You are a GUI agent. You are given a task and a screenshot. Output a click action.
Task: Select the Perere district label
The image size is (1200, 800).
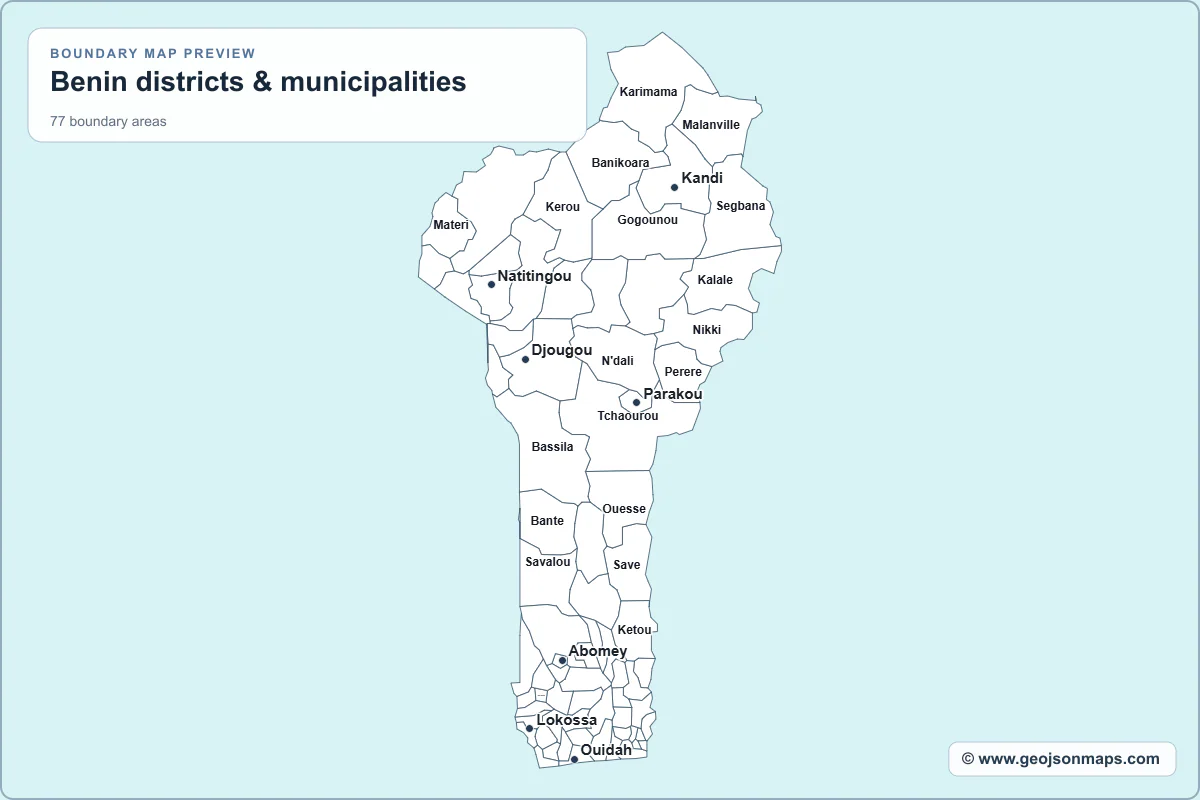pos(684,372)
